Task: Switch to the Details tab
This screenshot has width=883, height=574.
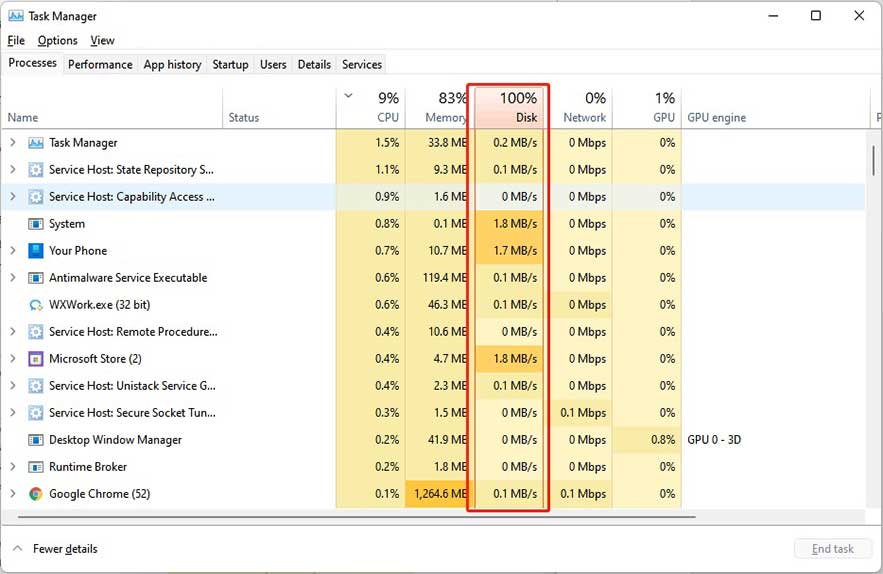Action: click(314, 65)
